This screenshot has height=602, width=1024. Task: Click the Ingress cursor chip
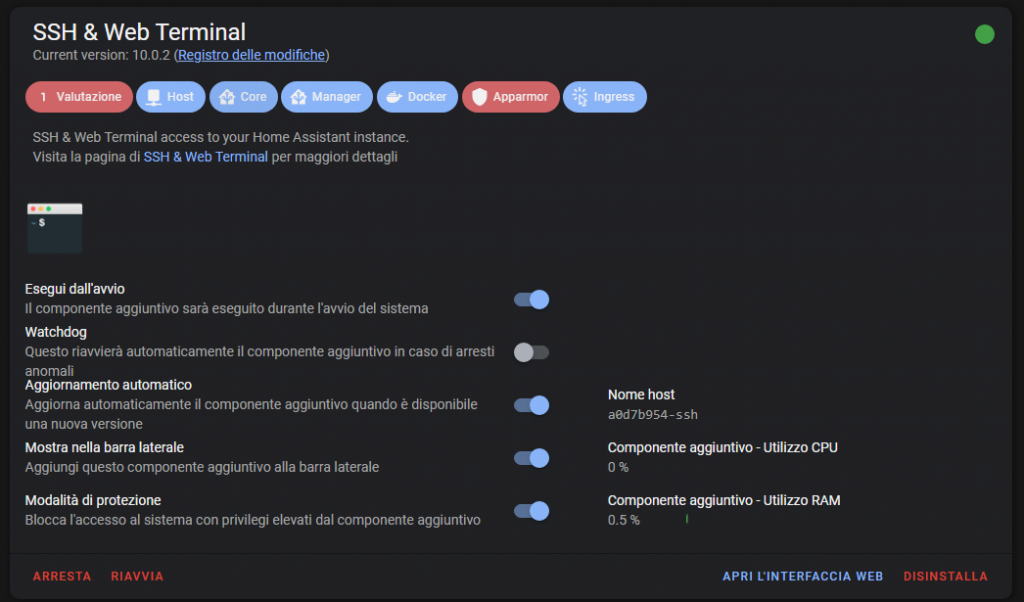[x=605, y=97]
